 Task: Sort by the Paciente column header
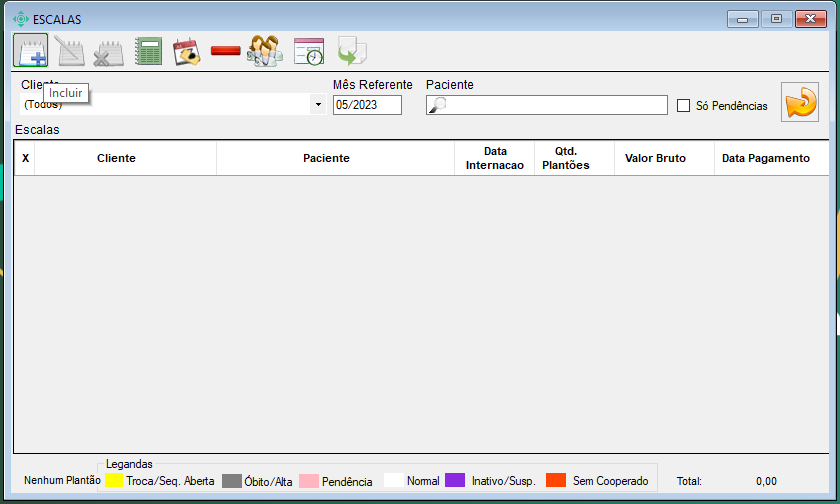pos(326,158)
